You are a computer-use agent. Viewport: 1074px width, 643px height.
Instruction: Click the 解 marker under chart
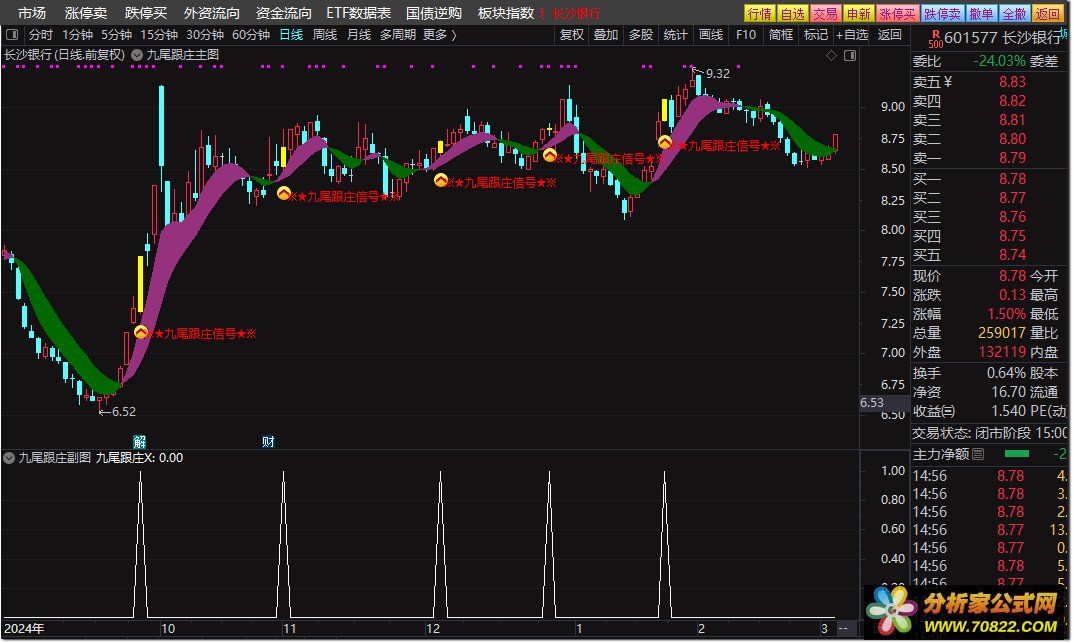click(x=139, y=442)
